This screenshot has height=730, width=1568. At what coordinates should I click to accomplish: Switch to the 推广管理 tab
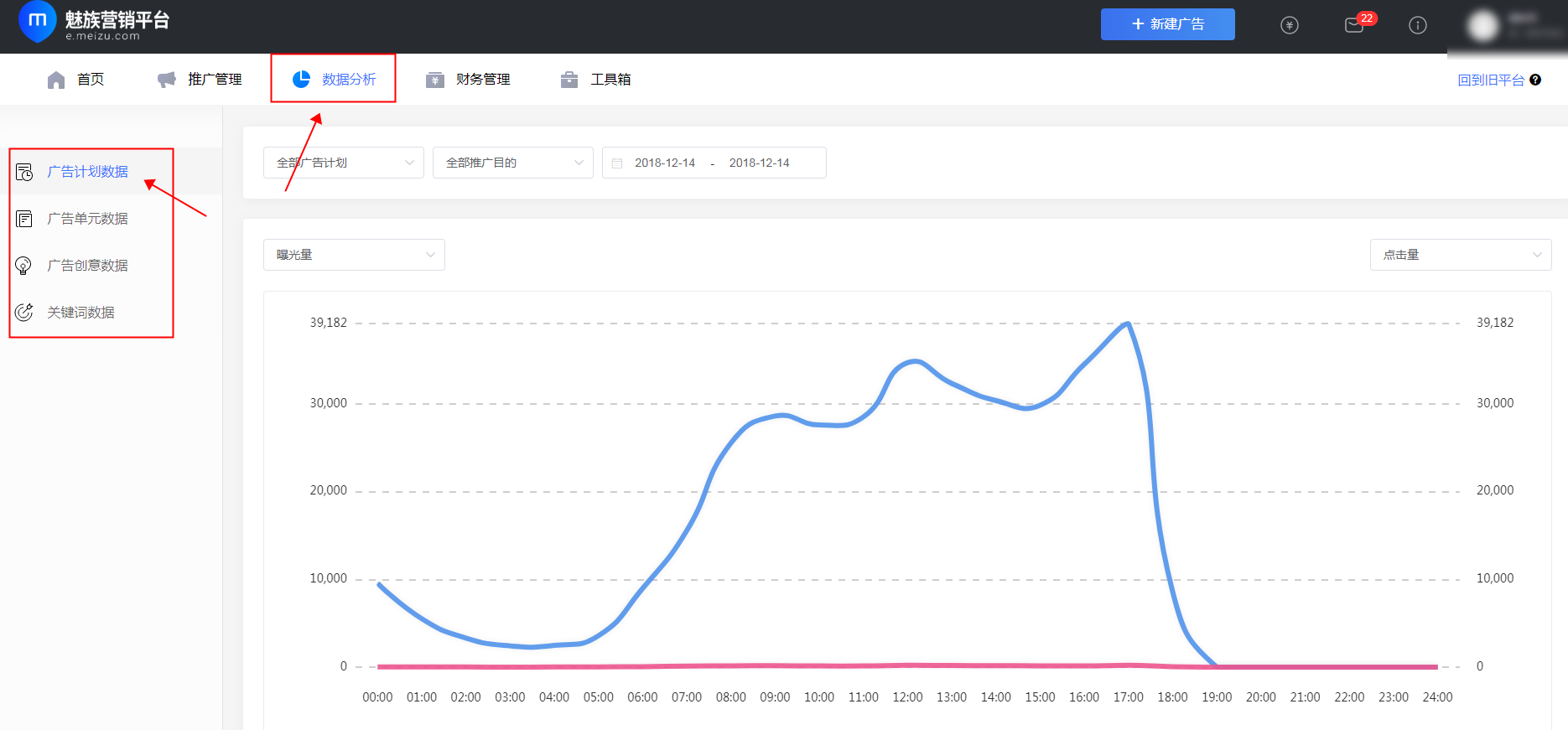tap(200, 80)
